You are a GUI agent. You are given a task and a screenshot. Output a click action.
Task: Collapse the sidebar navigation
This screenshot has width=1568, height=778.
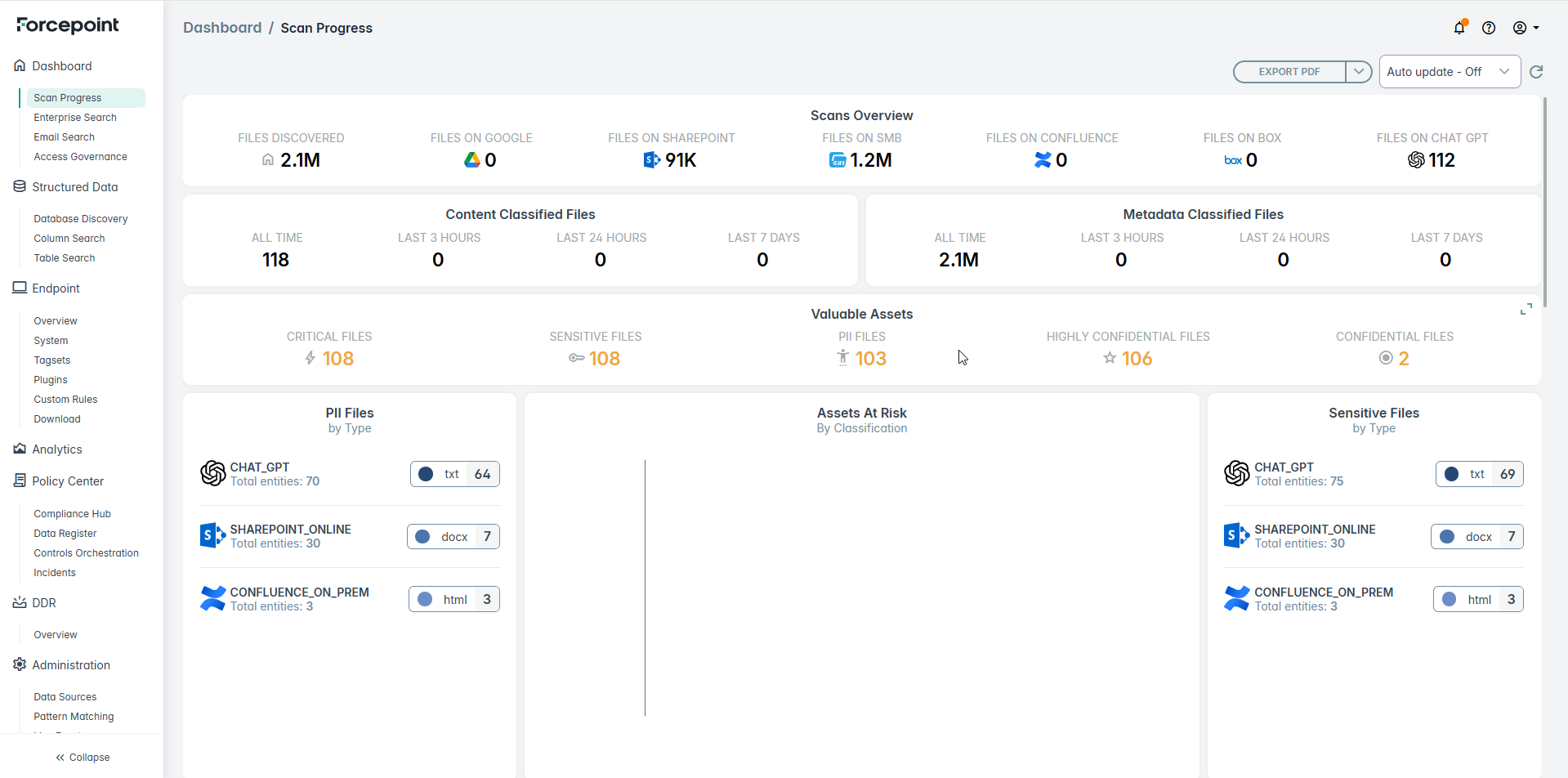(83, 758)
